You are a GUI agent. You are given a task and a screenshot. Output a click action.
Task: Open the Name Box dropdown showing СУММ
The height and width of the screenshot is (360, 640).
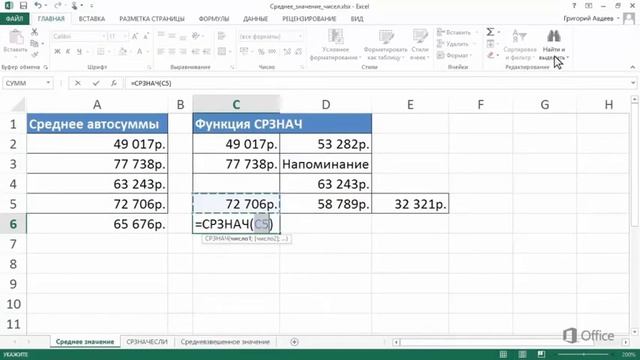tap(48, 83)
